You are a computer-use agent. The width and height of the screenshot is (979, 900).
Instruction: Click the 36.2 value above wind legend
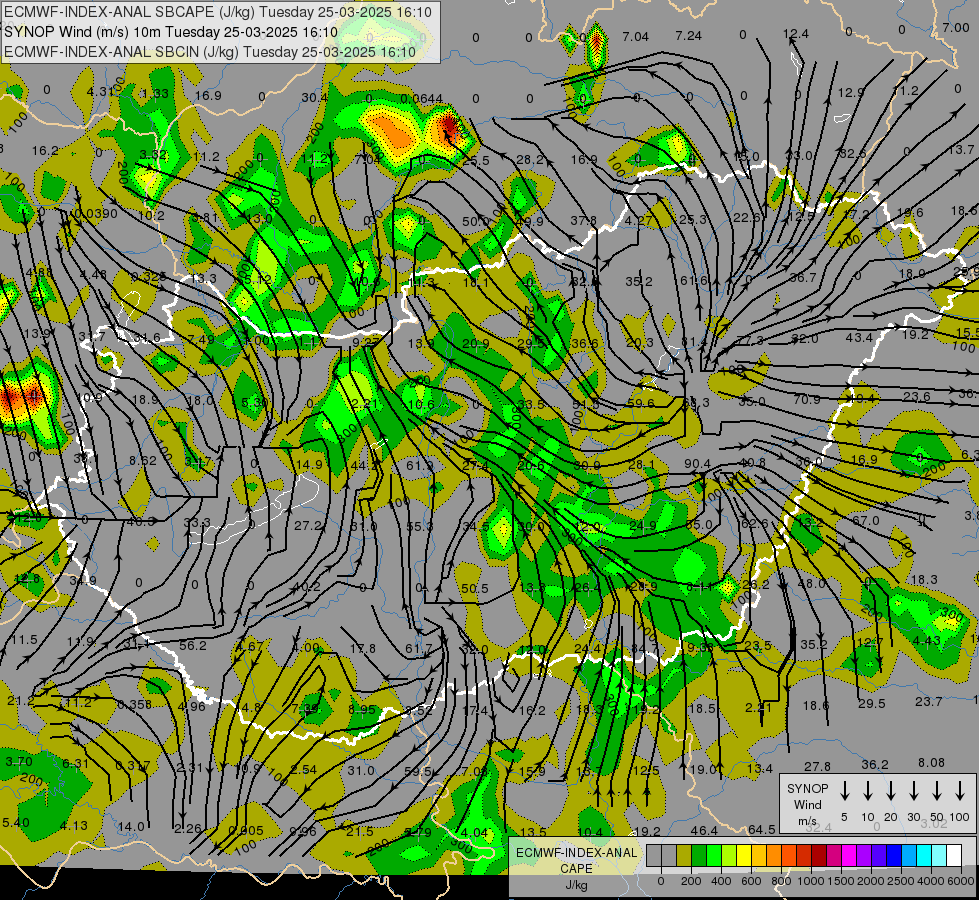pyautogui.click(x=875, y=764)
